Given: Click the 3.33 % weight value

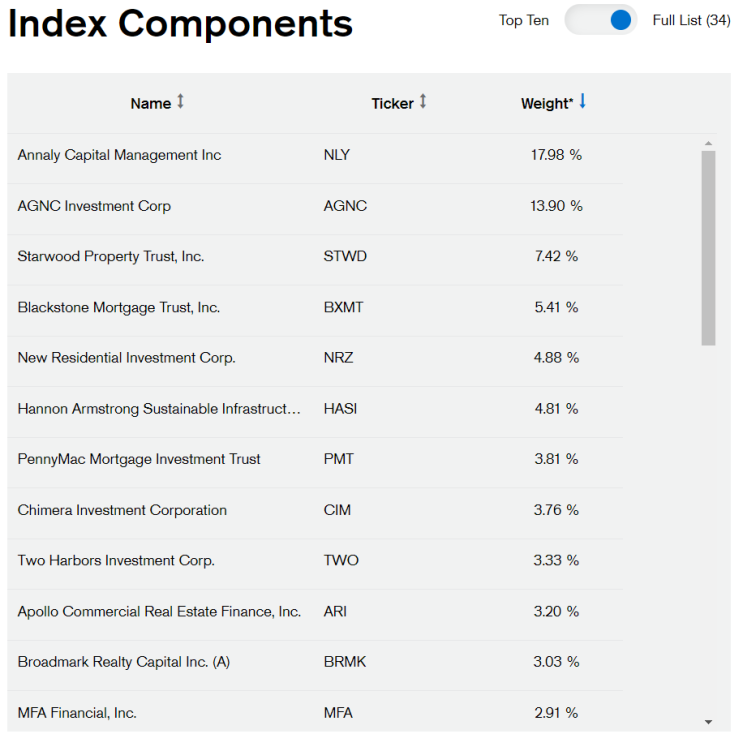Looking at the screenshot, I should point(556,561).
